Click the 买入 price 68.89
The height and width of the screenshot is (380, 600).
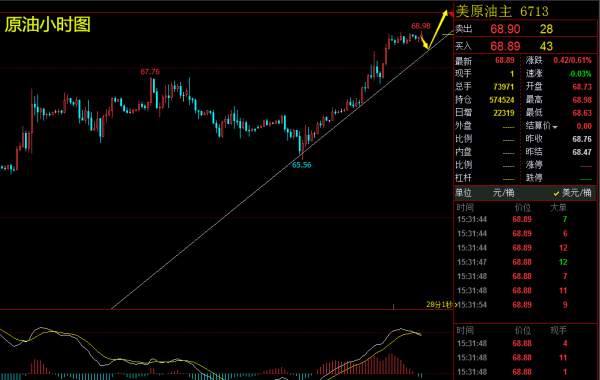pyautogui.click(x=505, y=46)
